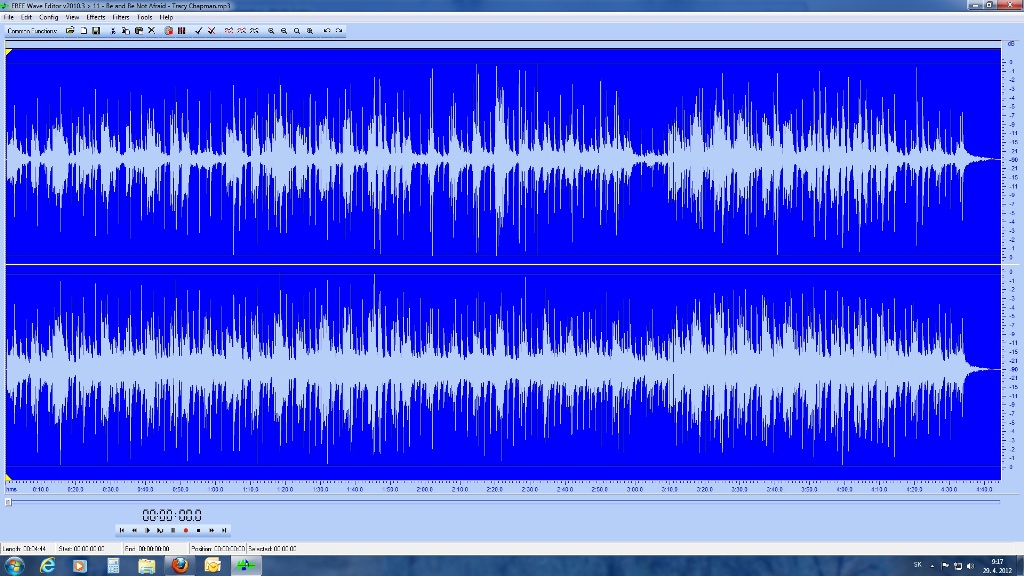Image resolution: width=1024 pixels, height=576 pixels.
Task: Click the New file icon
Action: pos(84,31)
